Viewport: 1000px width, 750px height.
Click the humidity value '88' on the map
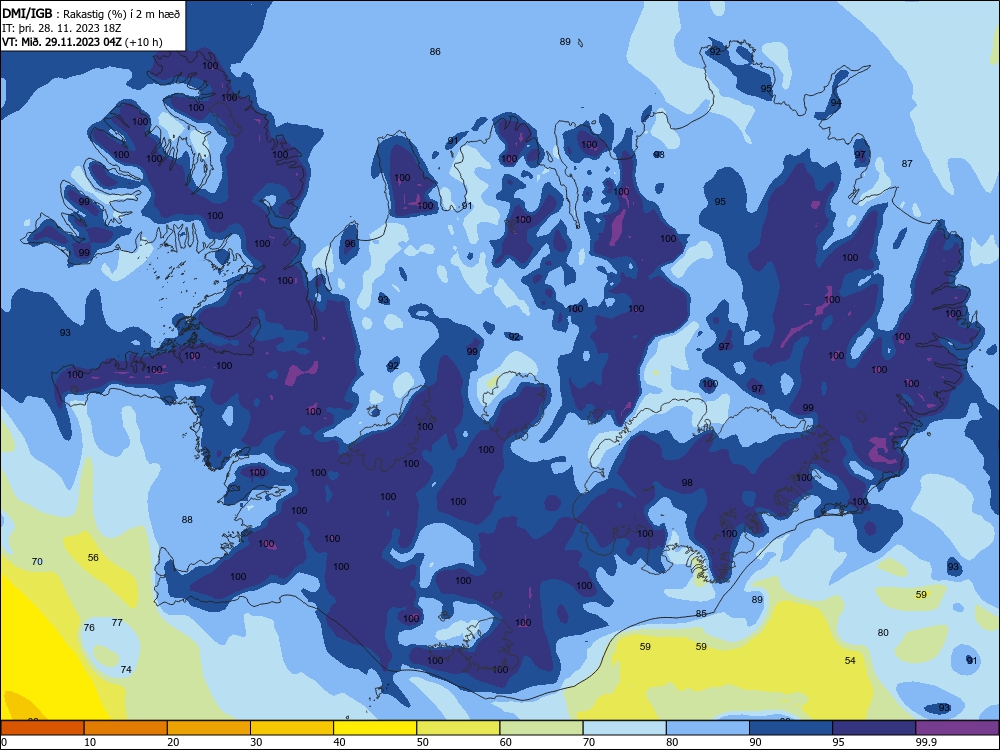[187, 520]
